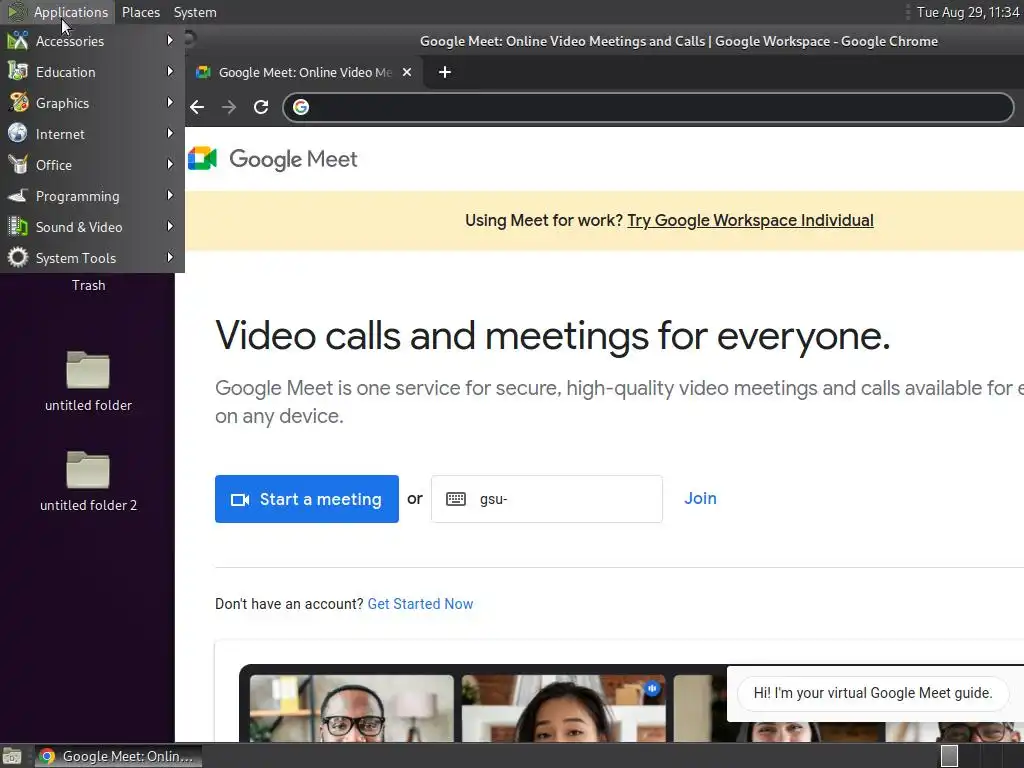Image resolution: width=1024 pixels, height=768 pixels.
Task: Click the Join button
Action: 700,498
